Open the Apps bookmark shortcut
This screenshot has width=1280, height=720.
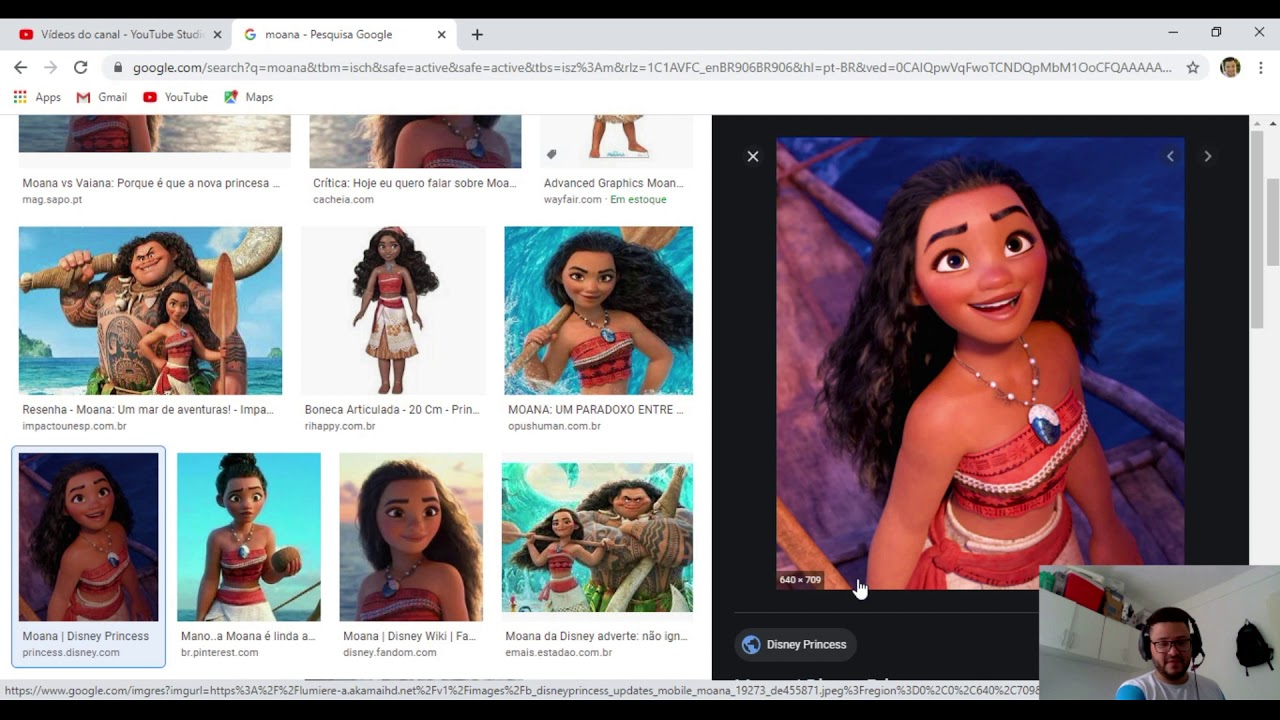[x=37, y=97]
